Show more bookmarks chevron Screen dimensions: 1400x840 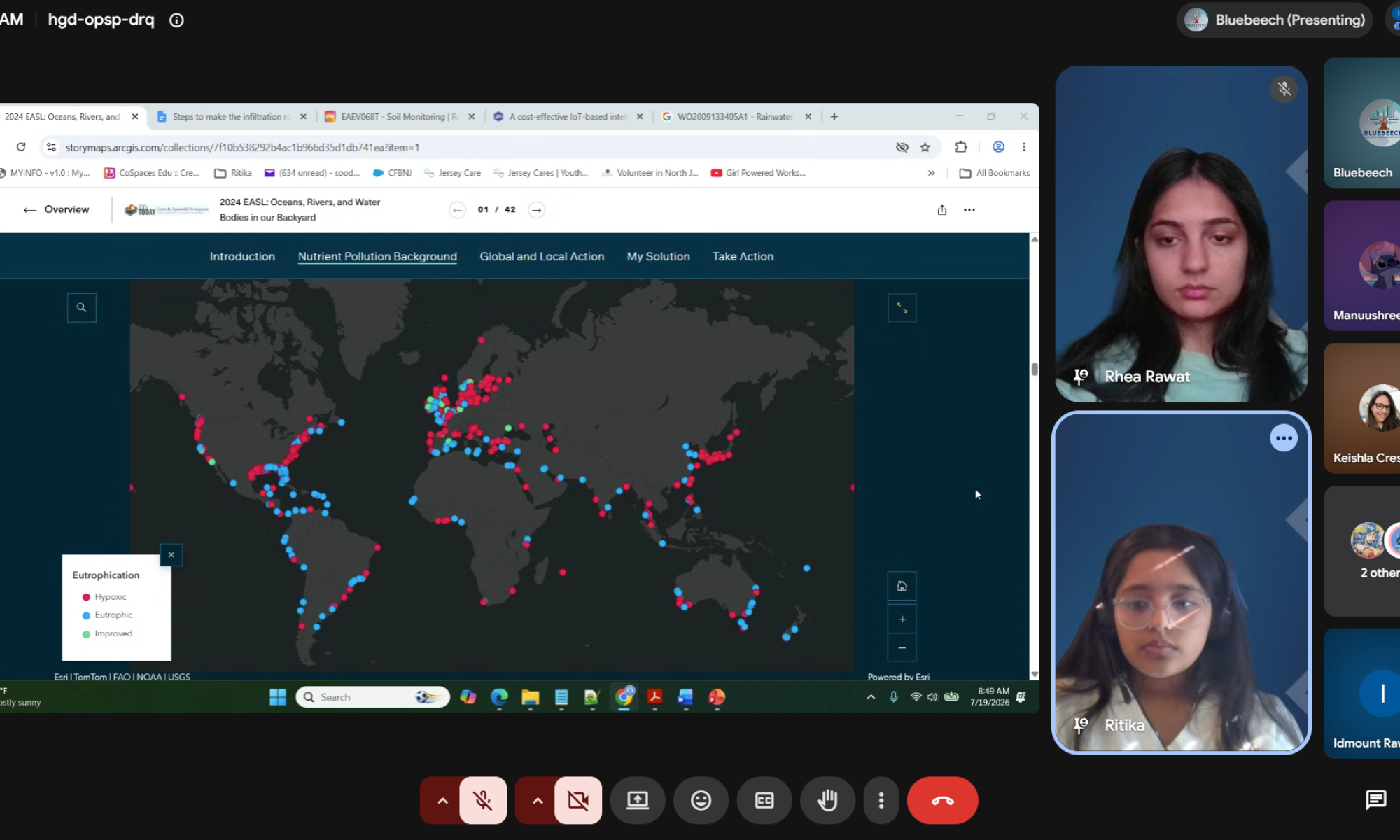tap(931, 173)
